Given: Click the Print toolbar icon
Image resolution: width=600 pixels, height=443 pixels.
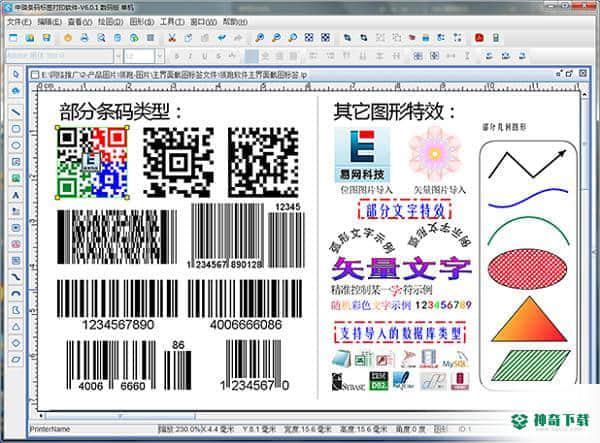Looking at the screenshot, I should coord(85,37).
